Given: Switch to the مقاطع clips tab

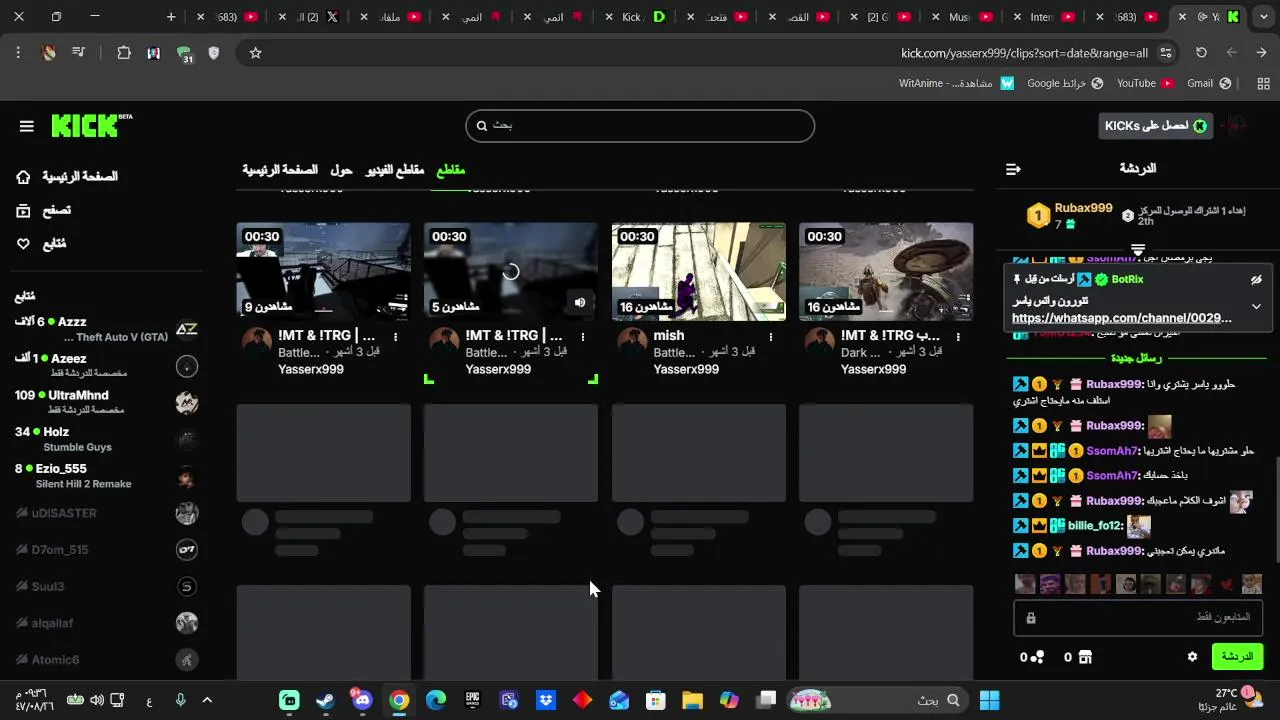Looking at the screenshot, I should click(x=450, y=170).
